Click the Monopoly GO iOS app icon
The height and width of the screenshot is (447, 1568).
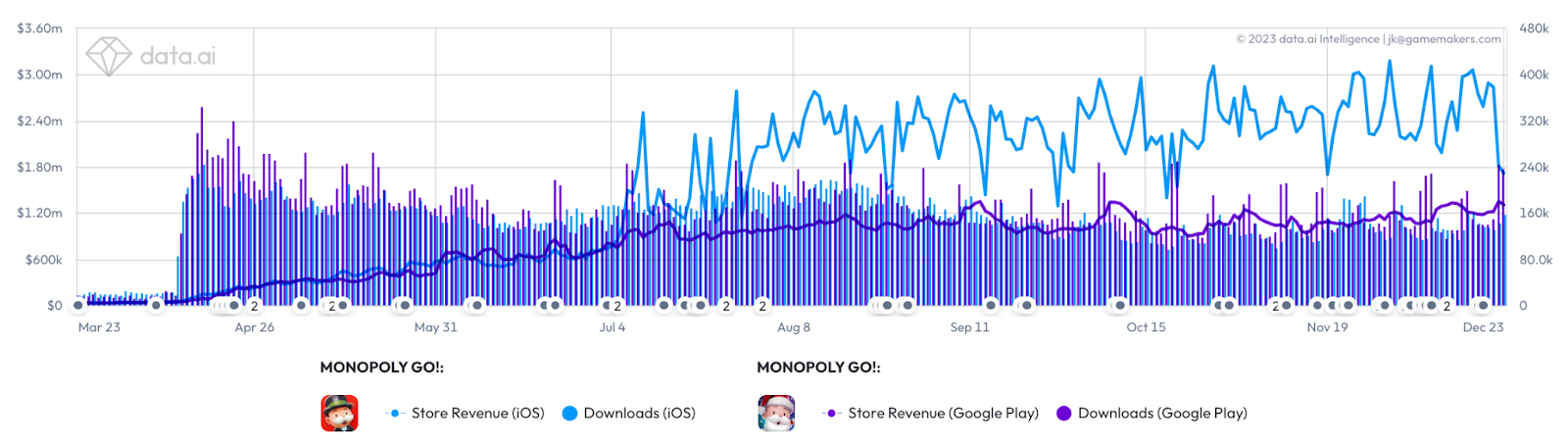click(x=339, y=414)
